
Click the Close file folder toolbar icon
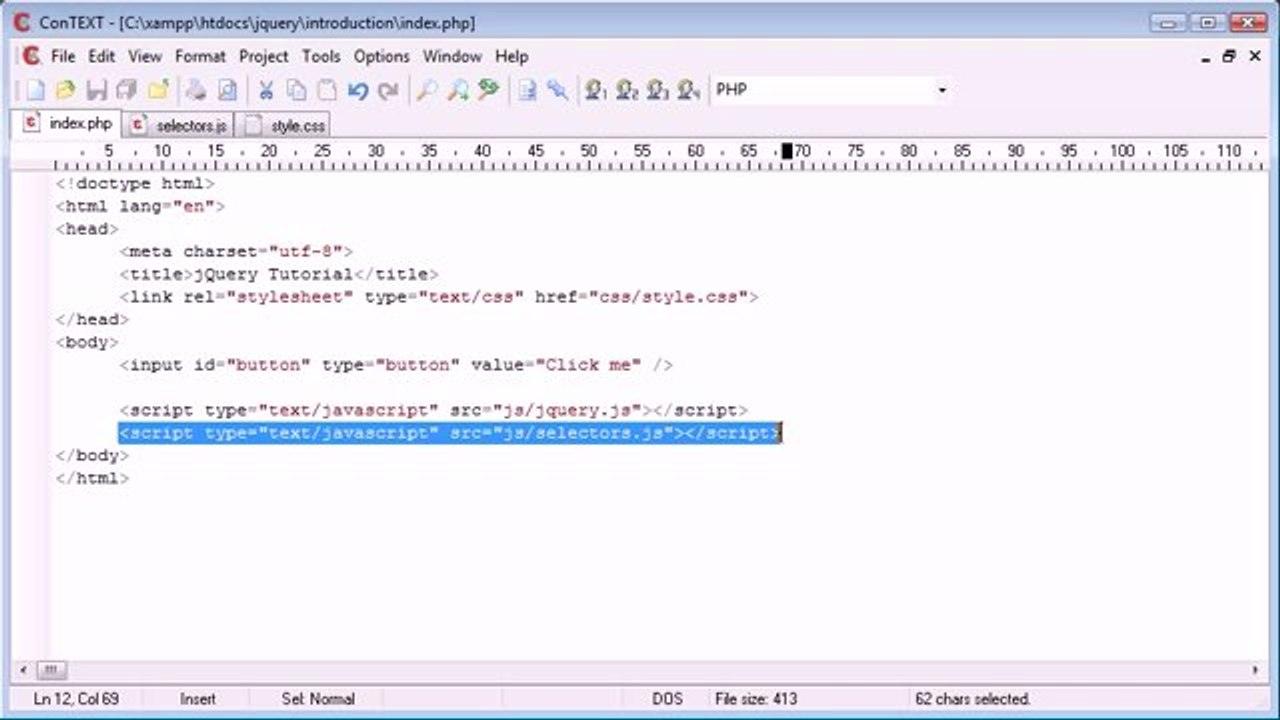point(157,90)
